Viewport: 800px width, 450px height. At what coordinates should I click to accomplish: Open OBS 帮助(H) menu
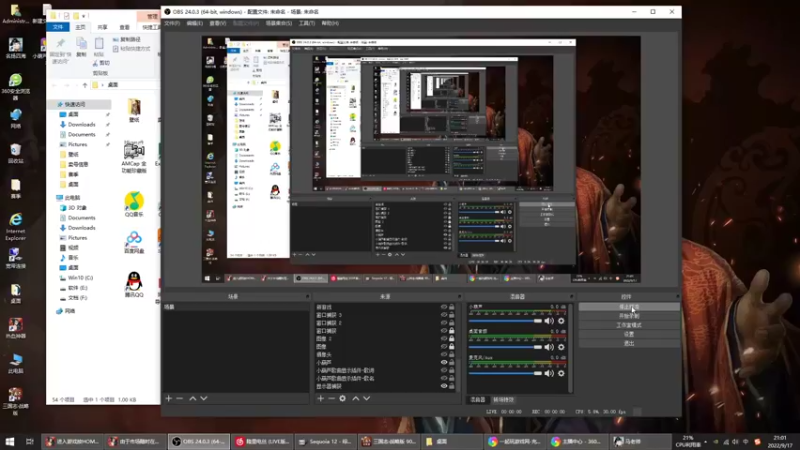(x=330, y=23)
